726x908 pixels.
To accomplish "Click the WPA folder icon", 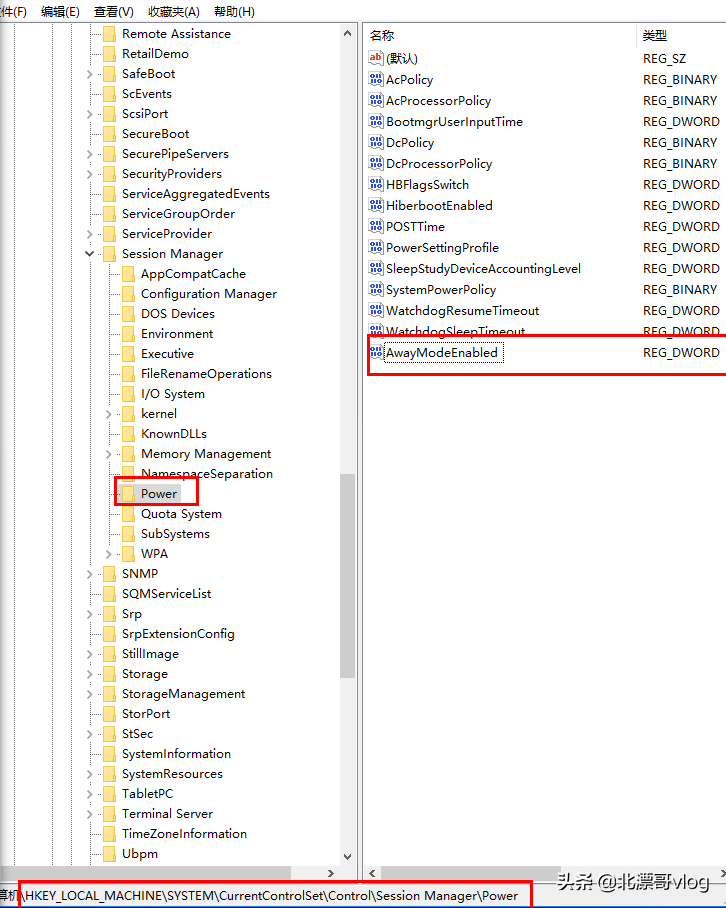I will (x=129, y=554).
